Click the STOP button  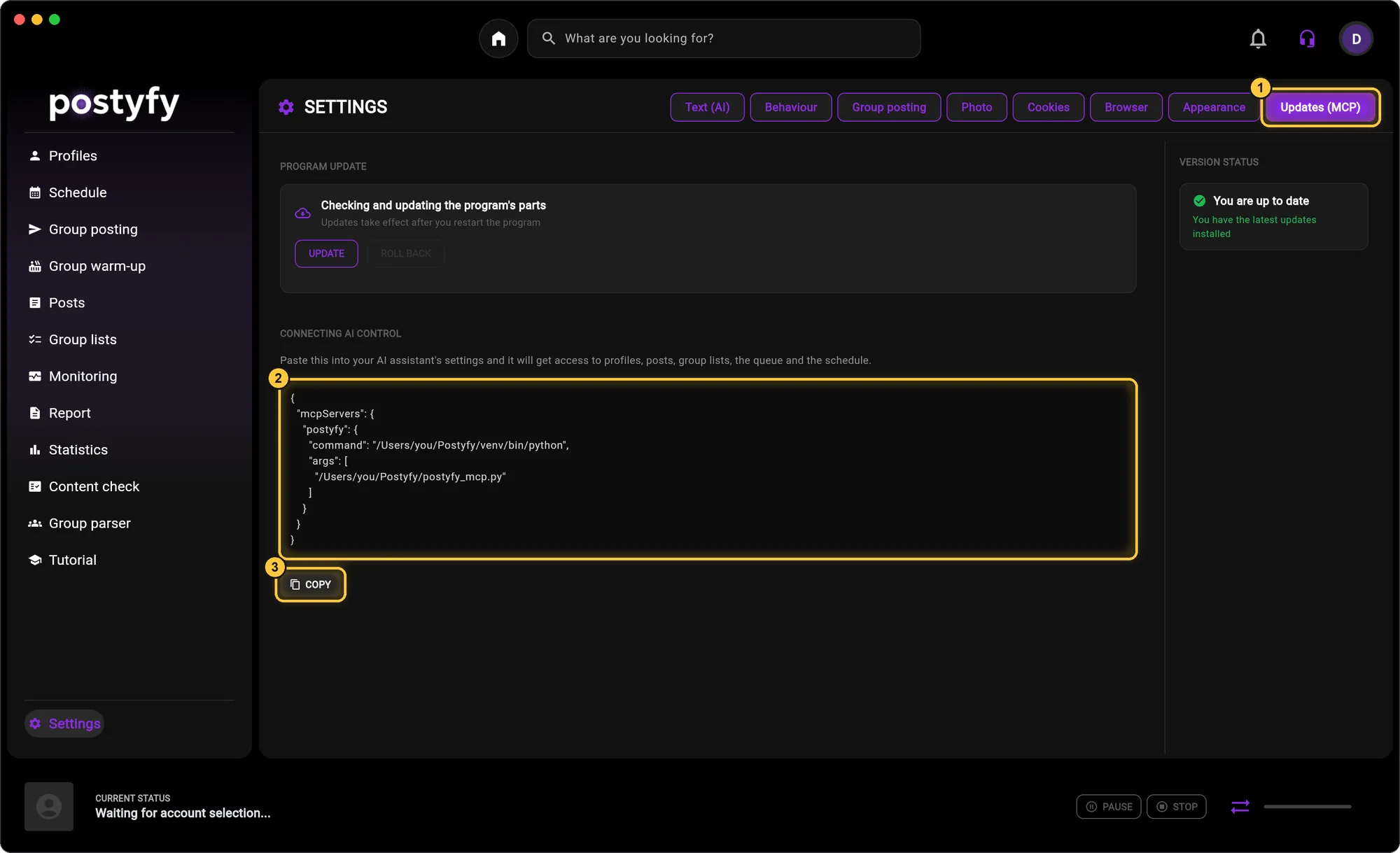coord(1176,807)
